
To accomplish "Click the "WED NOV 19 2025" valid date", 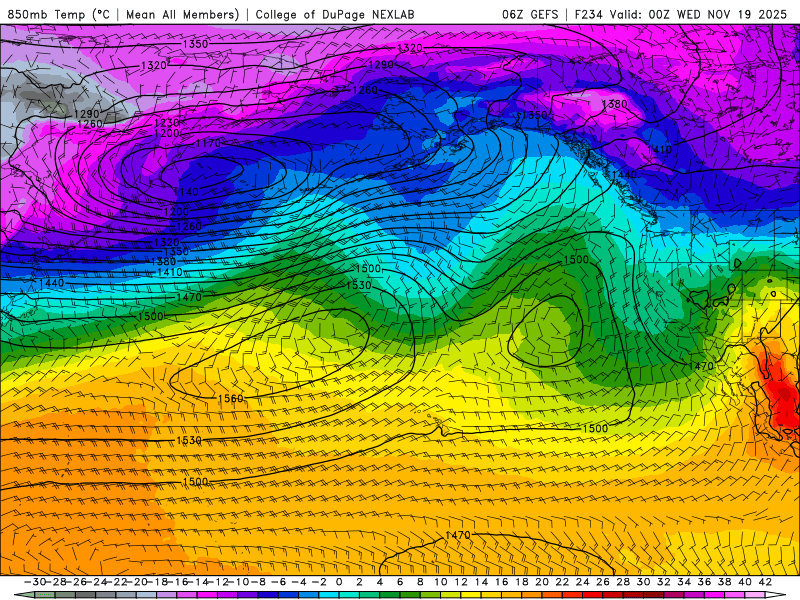I will (732, 14).
